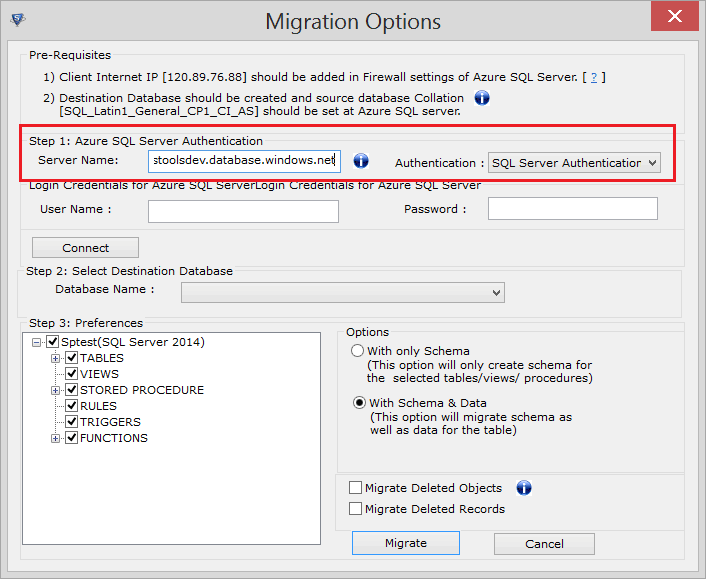Viewport: 706px width, 579px height.
Task: Click the info icon beside Collation prerequisite
Action: coord(482,98)
